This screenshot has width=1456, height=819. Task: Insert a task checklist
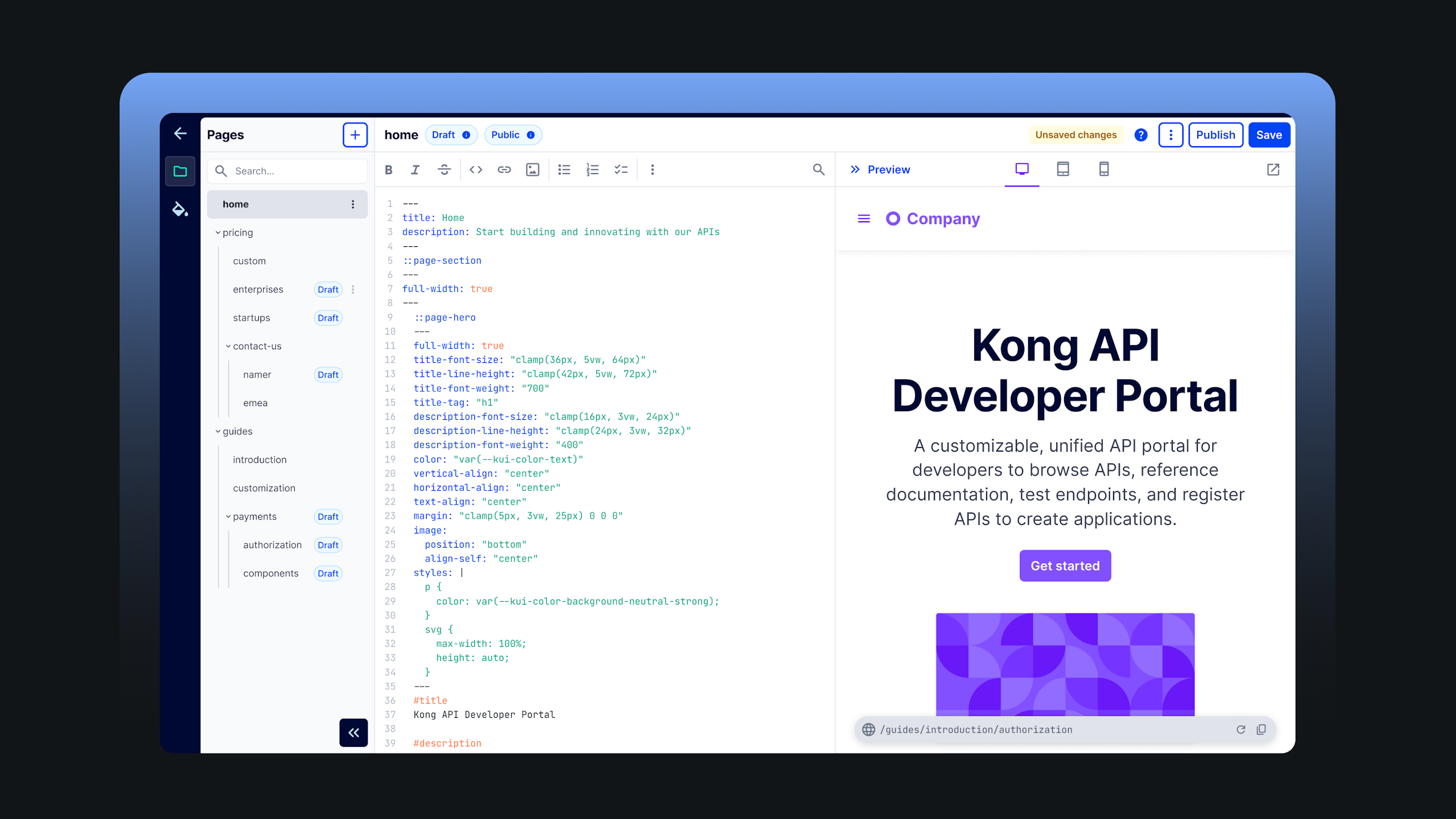(621, 169)
